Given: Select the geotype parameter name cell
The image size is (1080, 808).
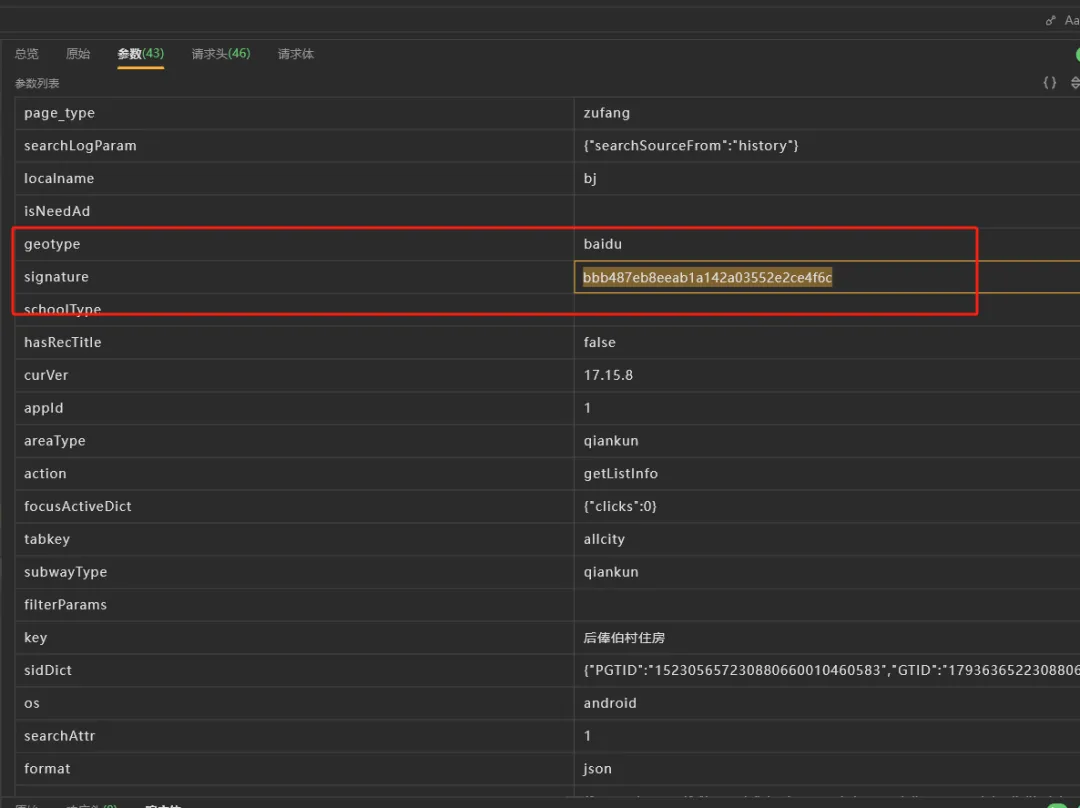Looking at the screenshot, I should (x=295, y=244).
